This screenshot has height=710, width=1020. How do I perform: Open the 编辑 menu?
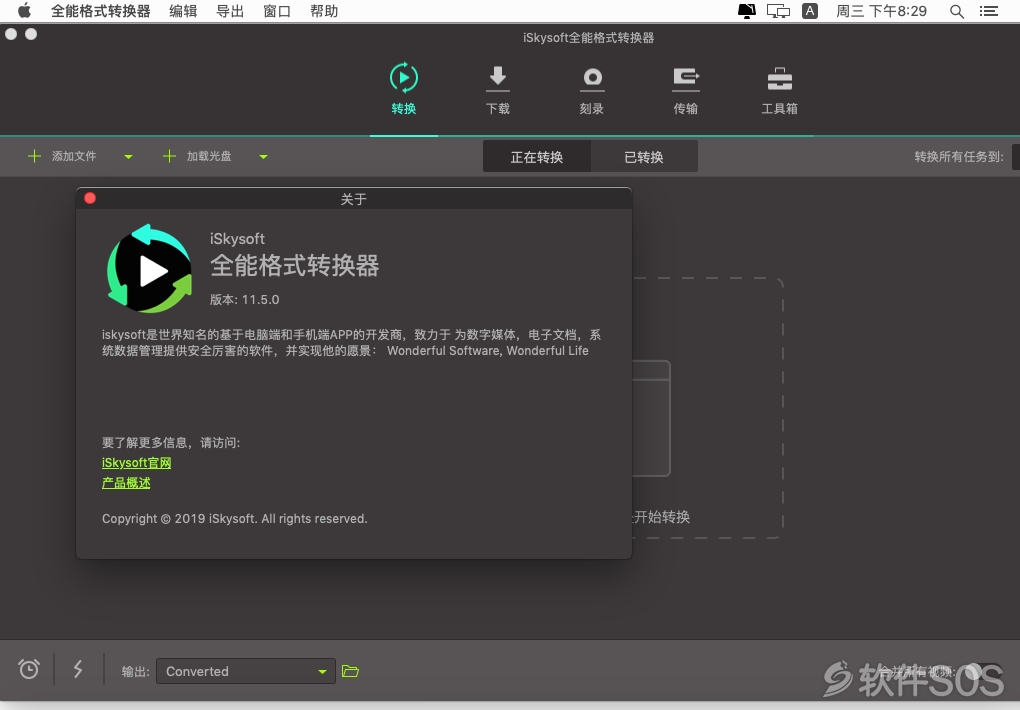tap(183, 11)
